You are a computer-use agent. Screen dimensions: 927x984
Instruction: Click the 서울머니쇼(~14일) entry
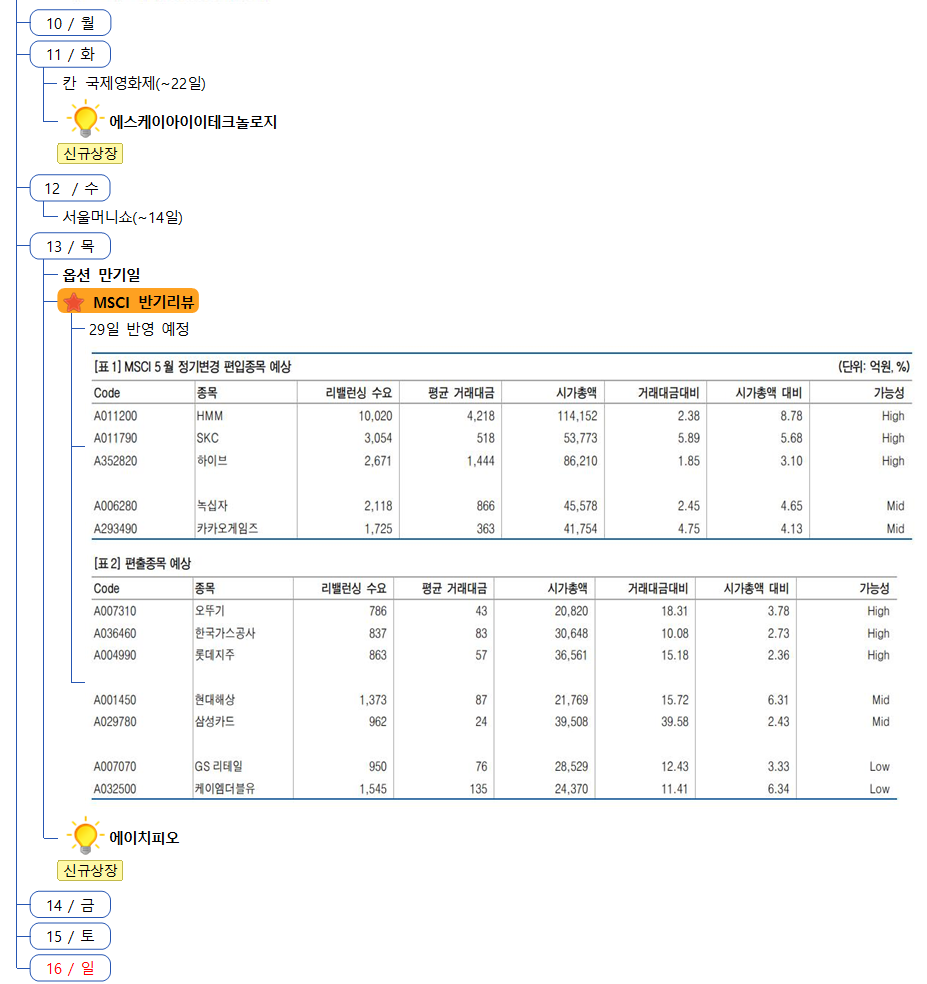click(122, 217)
